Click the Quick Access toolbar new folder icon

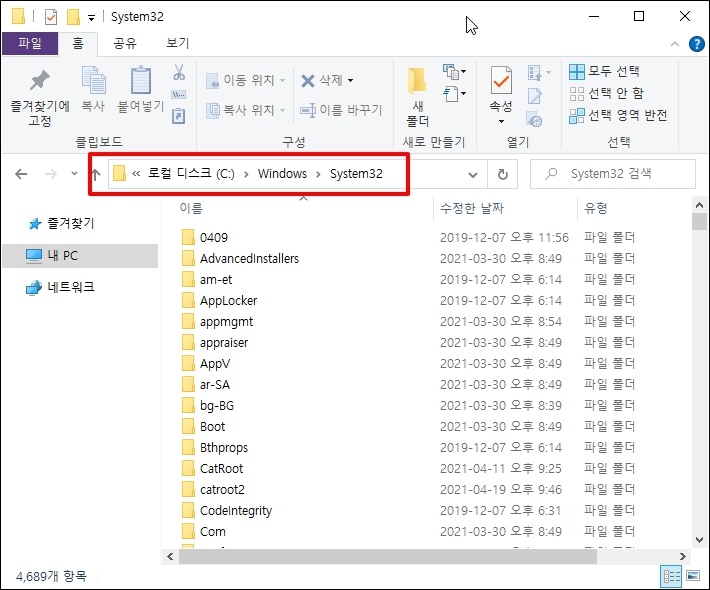pyautogui.click(x=73, y=17)
